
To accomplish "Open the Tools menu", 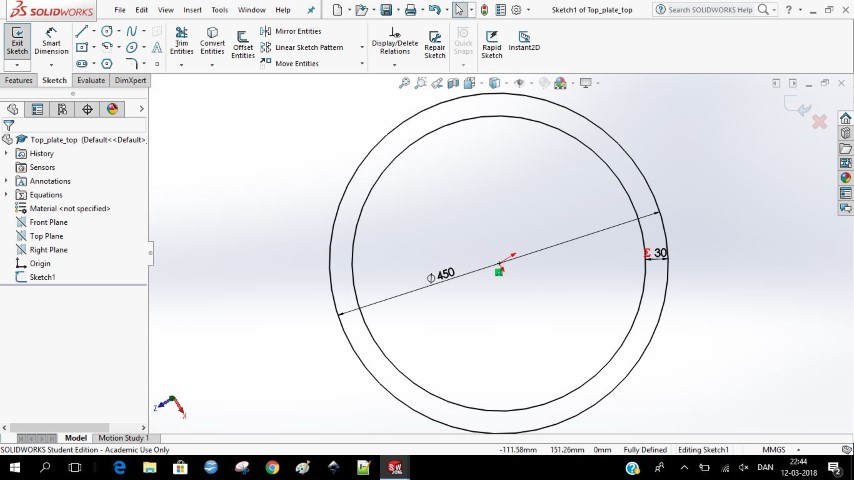I will pyautogui.click(x=219, y=10).
